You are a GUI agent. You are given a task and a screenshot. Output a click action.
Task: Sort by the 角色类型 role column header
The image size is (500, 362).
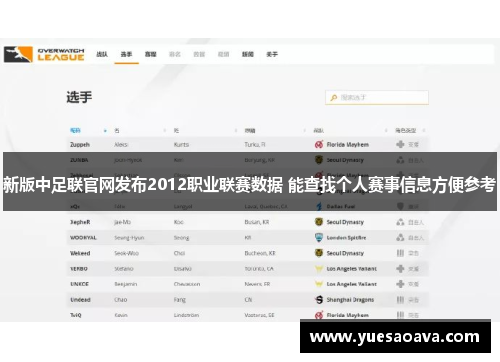[406, 130]
